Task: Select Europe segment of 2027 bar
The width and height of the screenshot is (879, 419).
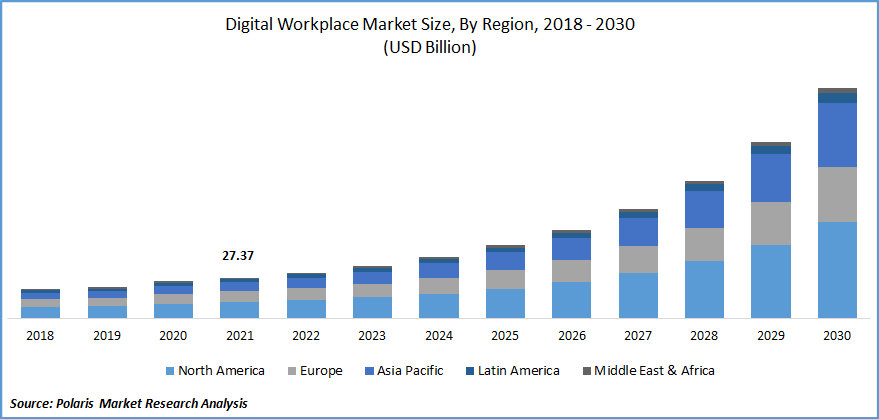Action: (638, 260)
